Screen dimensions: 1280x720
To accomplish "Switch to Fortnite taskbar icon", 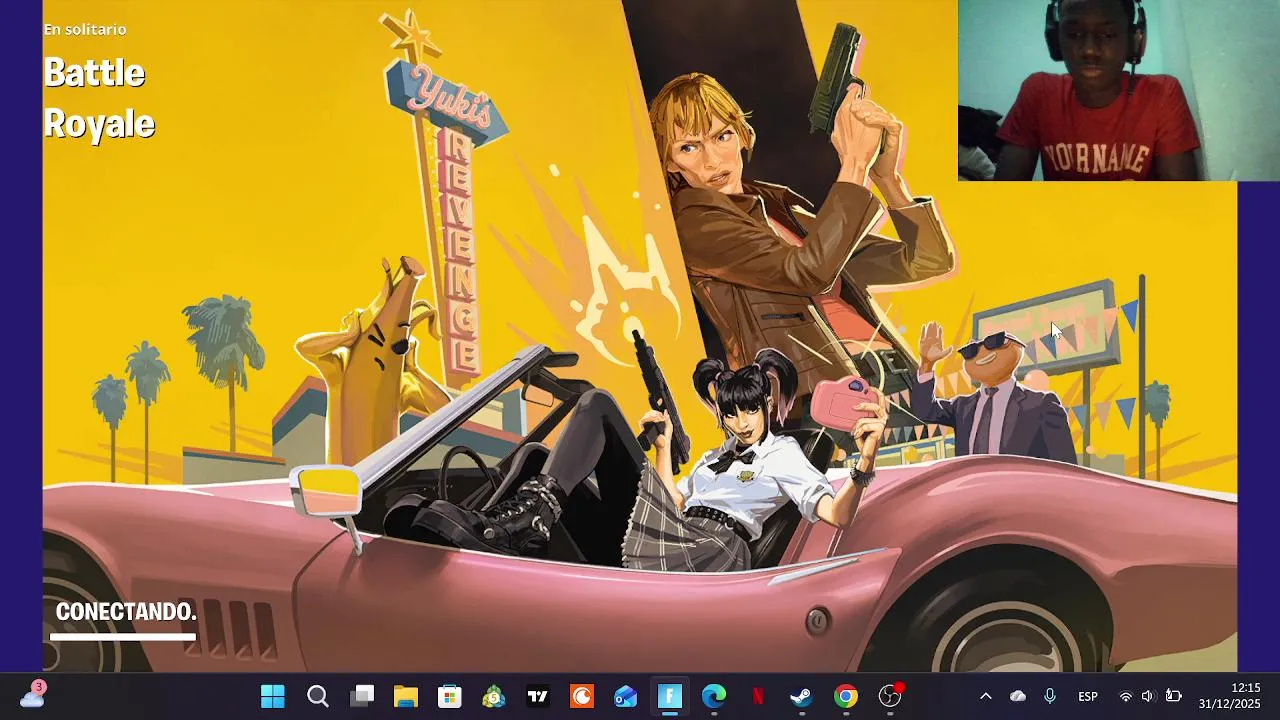I will click(x=670, y=696).
